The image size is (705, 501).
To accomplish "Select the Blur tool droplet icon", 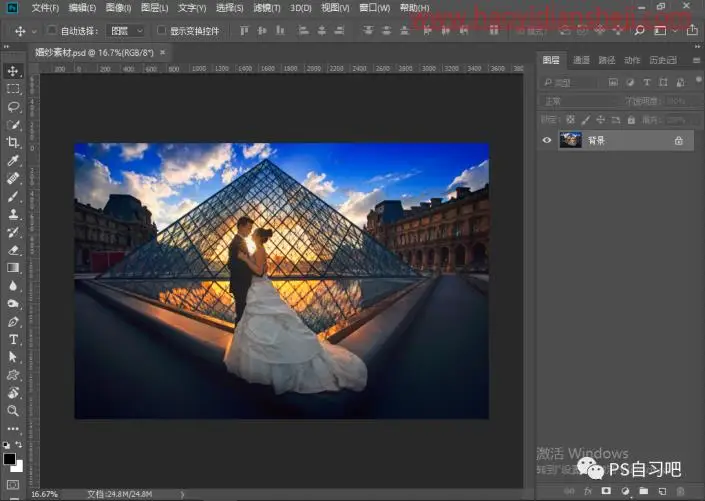I will pos(13,286).
